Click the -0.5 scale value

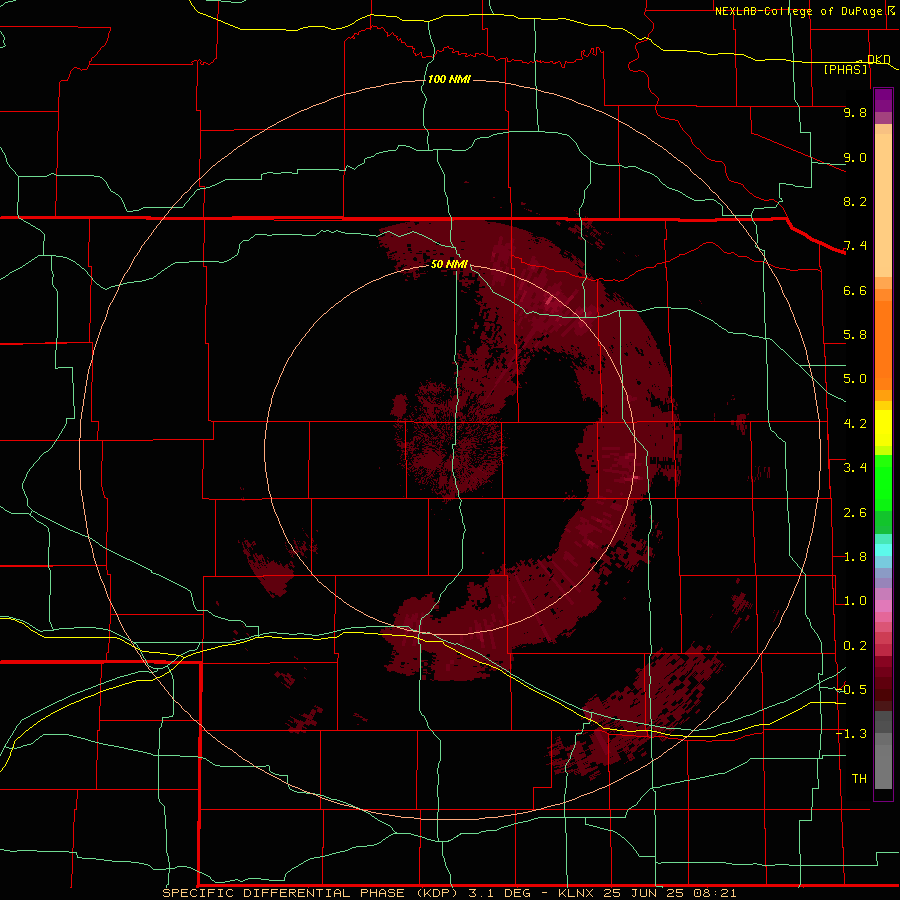pos(851,689)
